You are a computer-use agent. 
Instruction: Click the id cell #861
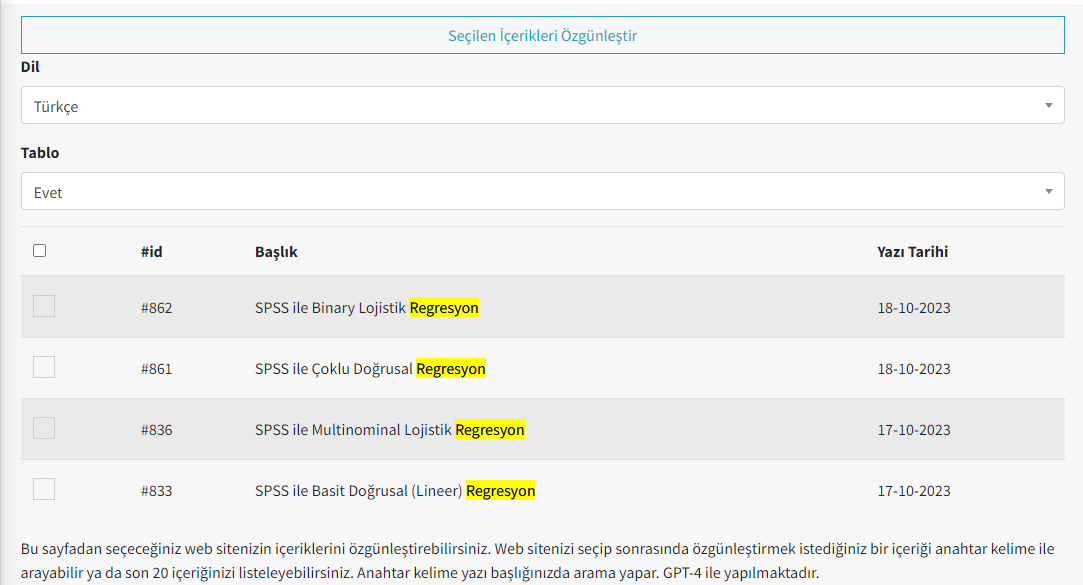click(157, 369)
